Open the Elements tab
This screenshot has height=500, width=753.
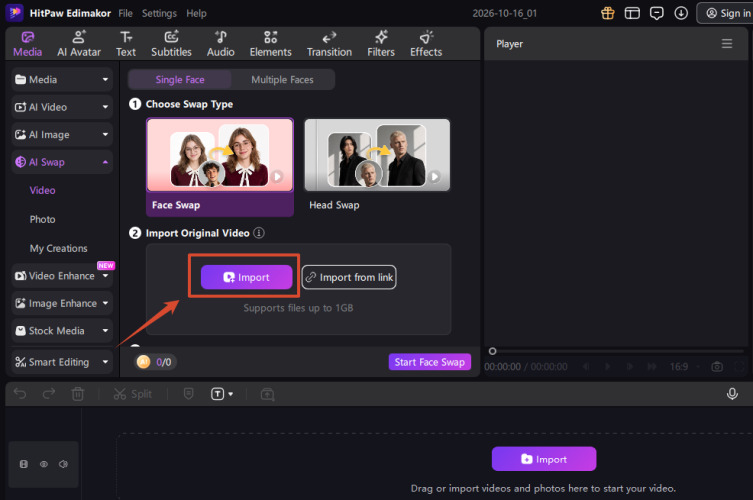270,44
